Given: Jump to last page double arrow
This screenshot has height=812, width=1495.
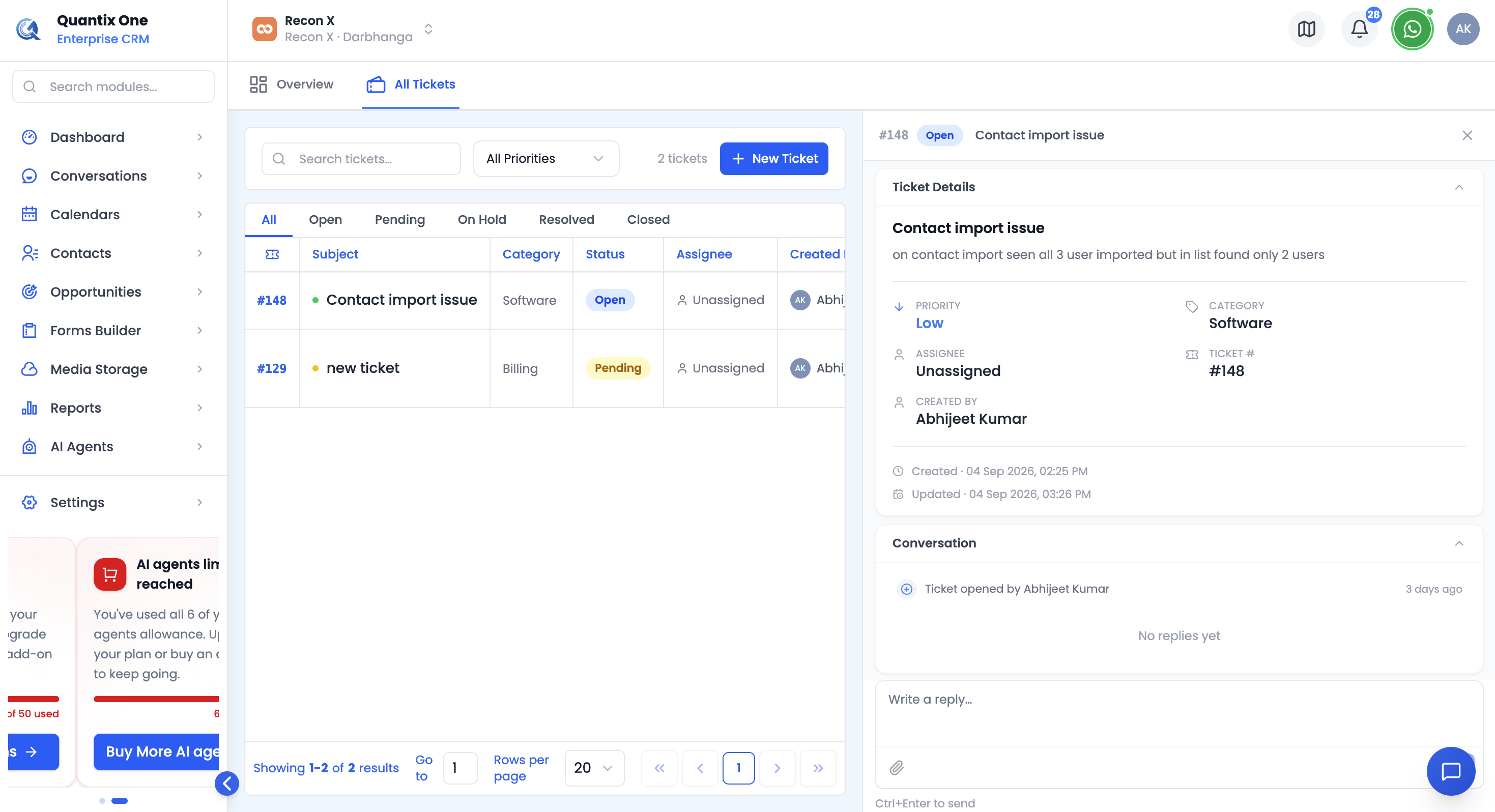Looking at the screenshot, I should 818,768.
